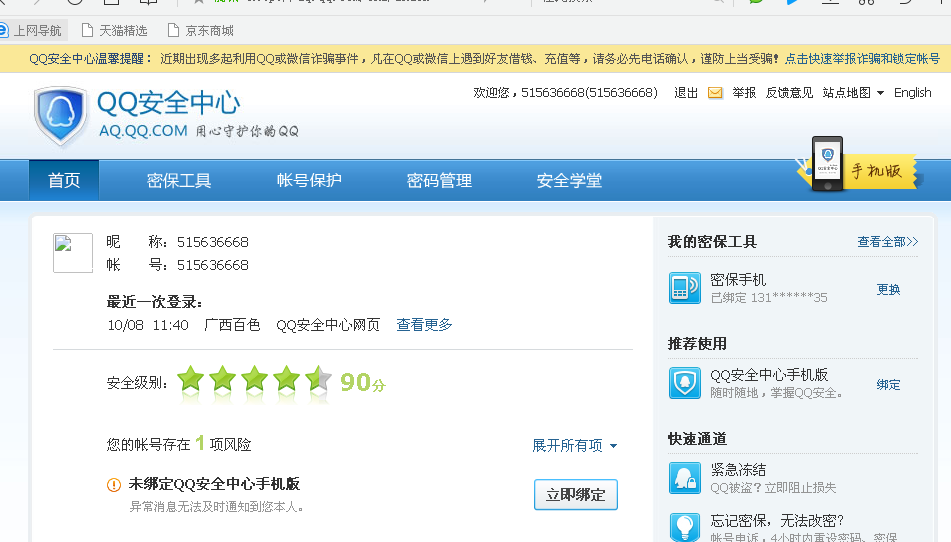Image resolution: width=951 pixels, height=542 pixels.
Task: Expand the 站点地图 dropdown
Action: (853, 93)
